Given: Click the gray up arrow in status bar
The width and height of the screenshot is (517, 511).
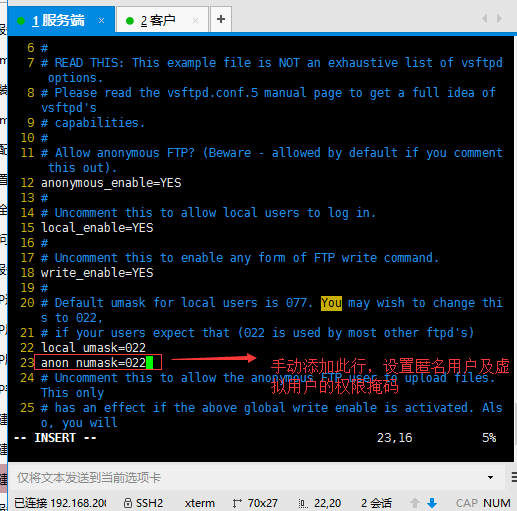Looking at the screenshot, I should point(415,503).
